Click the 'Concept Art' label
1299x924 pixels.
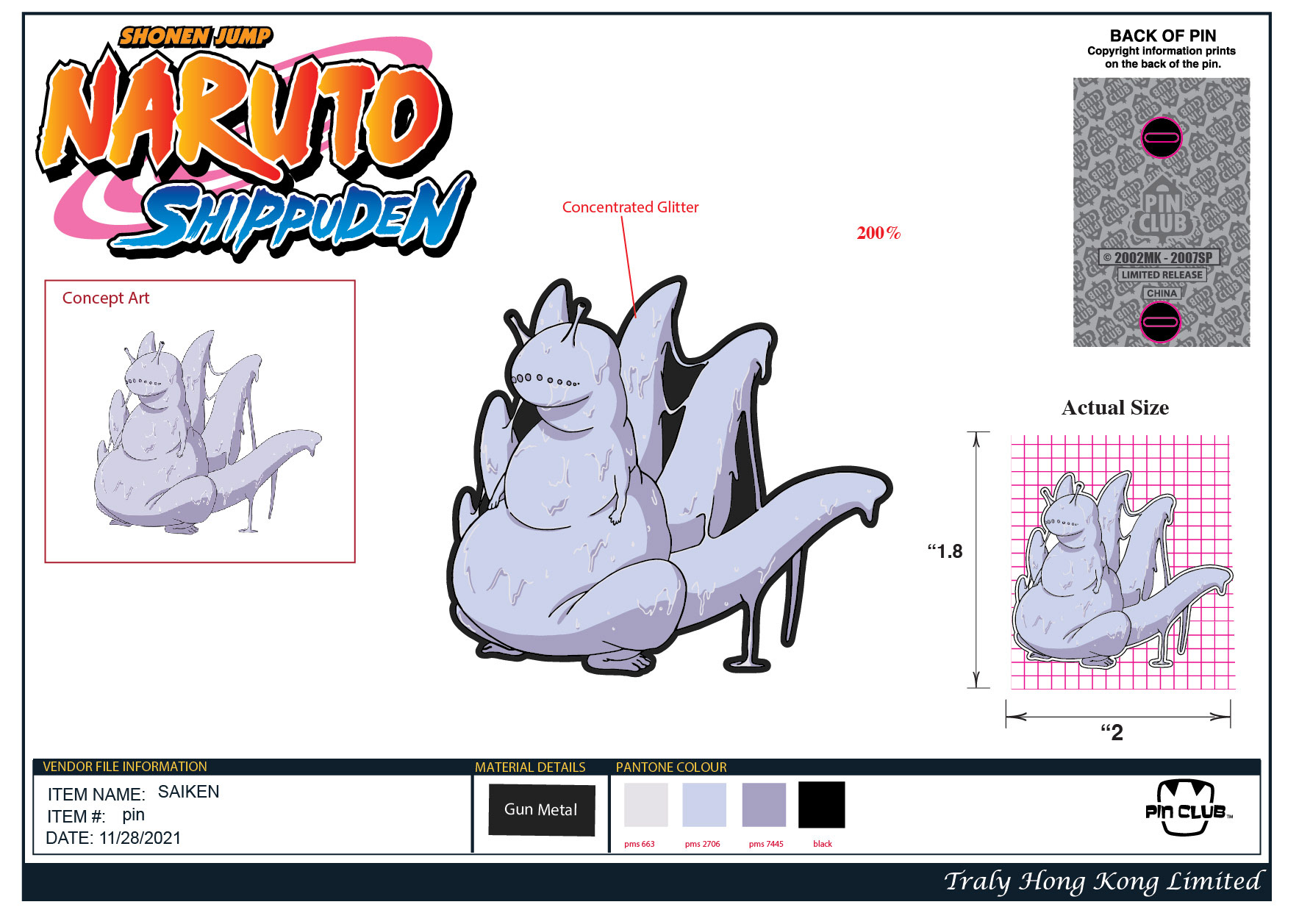[106, 298]
